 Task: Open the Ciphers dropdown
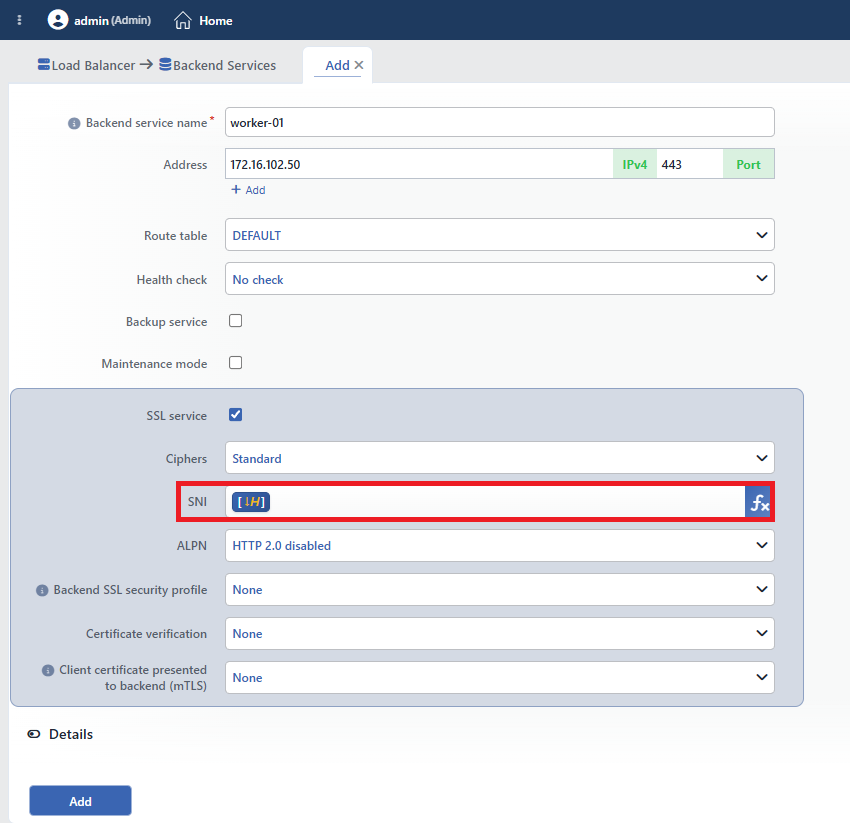(x=500, y=458)
